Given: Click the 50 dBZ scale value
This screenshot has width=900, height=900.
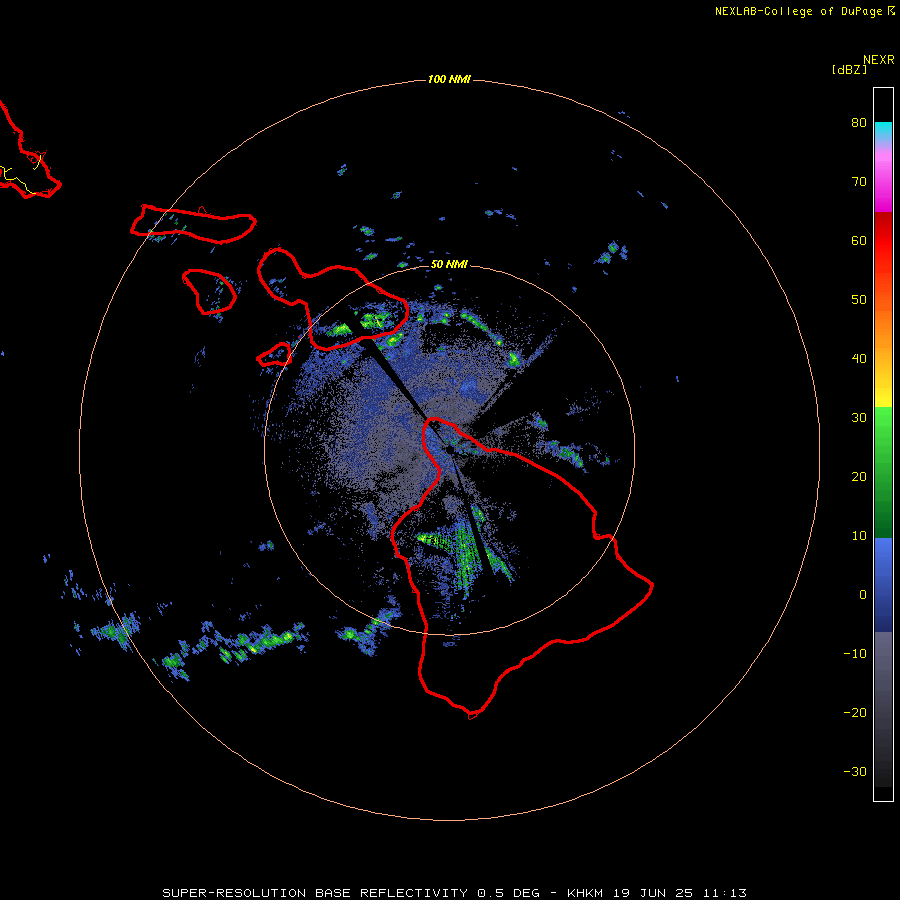Looking at the screenshot, I should point(859,300).
